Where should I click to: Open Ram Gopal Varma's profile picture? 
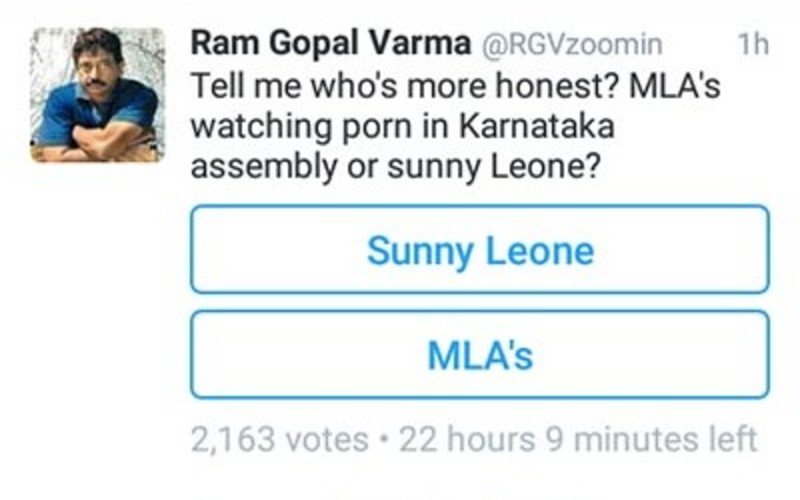pyautogui.click(x=97, y=95)
